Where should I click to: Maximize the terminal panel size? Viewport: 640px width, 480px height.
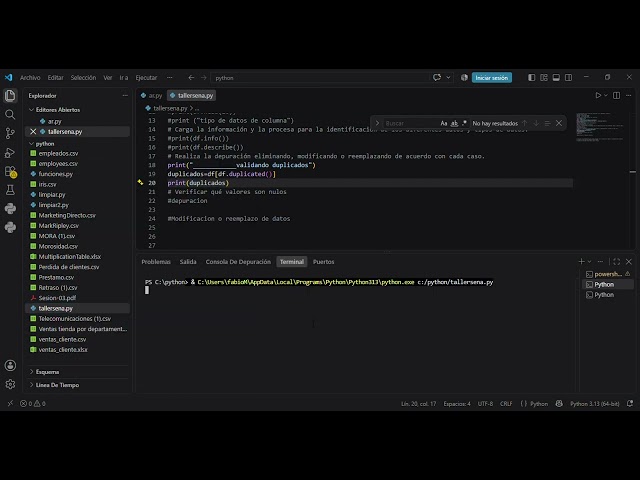(x=617, y=262)
